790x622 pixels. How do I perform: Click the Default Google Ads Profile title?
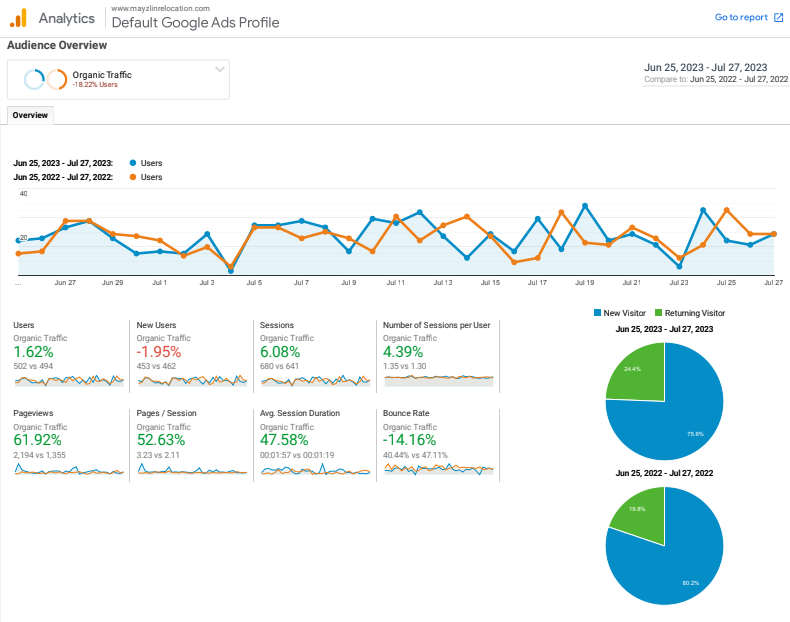coord(195,23)
